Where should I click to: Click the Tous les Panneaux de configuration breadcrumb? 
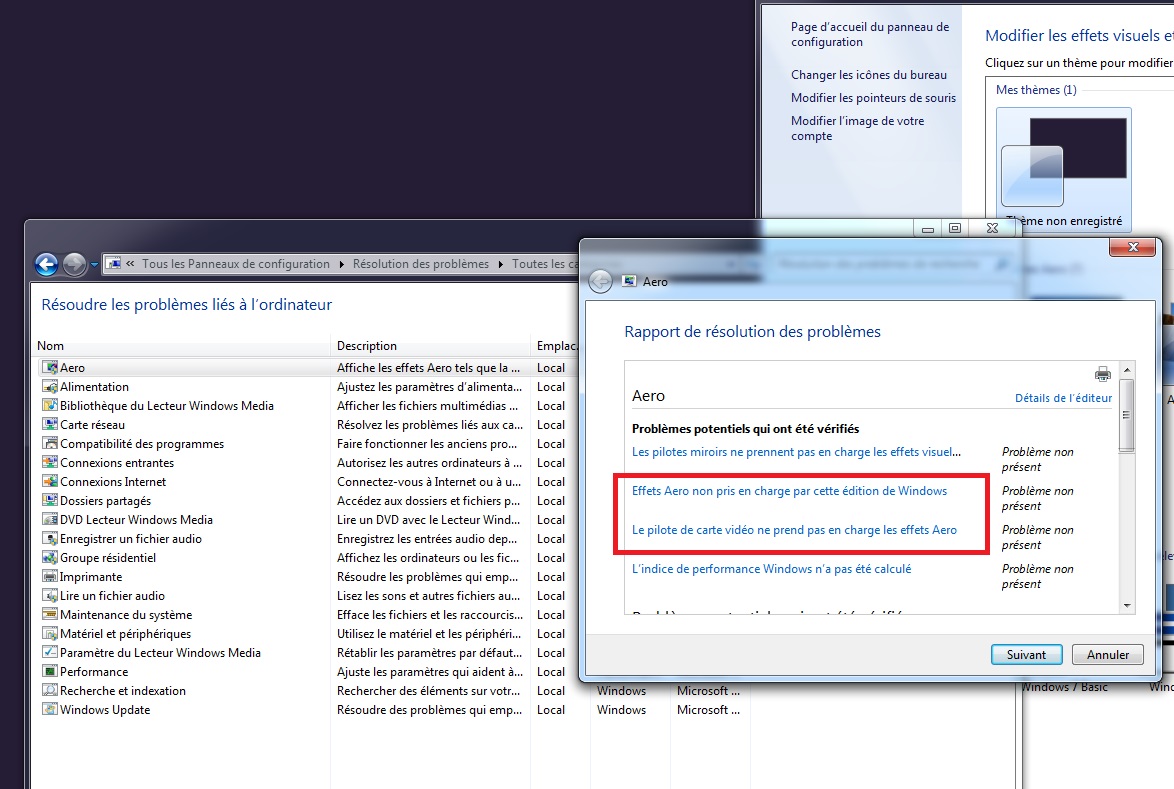(236, 264)
